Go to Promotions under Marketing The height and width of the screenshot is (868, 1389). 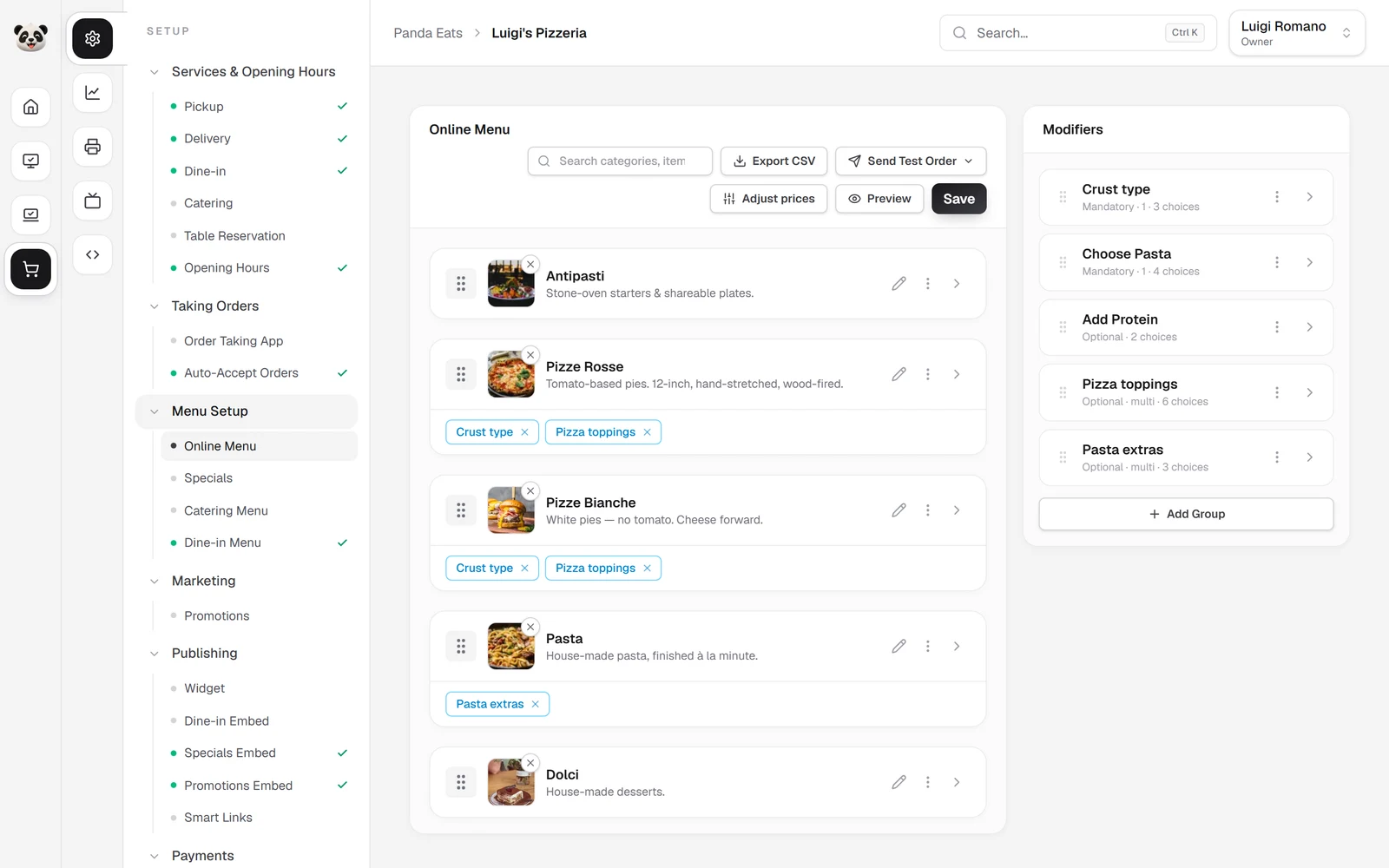216,616
